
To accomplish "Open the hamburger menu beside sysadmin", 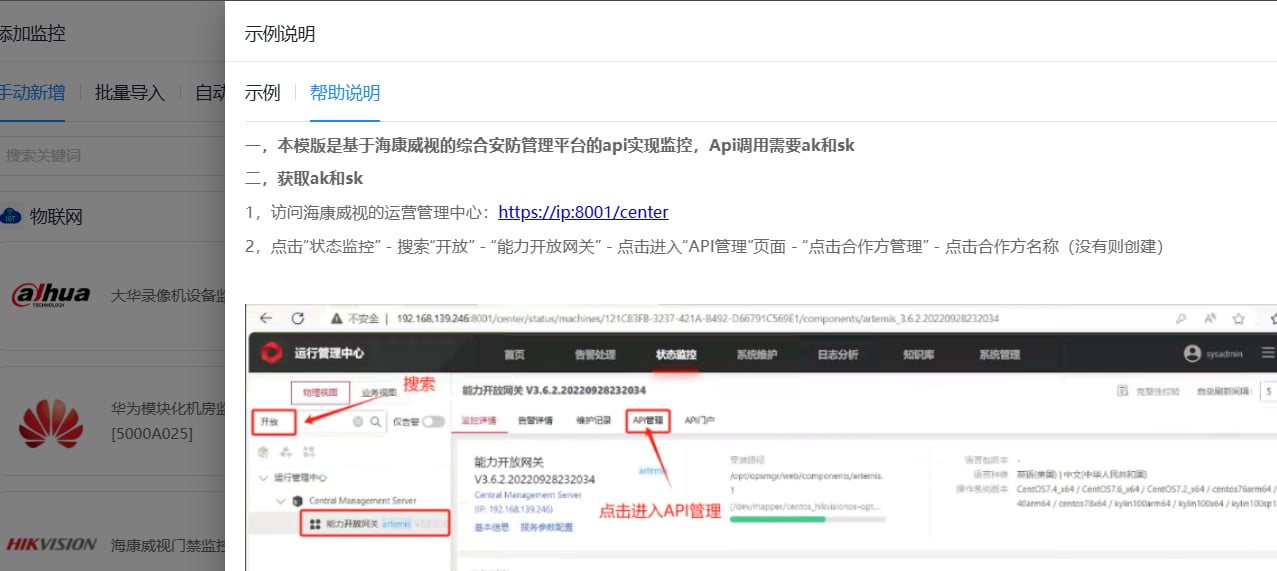I will click(x=1268, y=353).
